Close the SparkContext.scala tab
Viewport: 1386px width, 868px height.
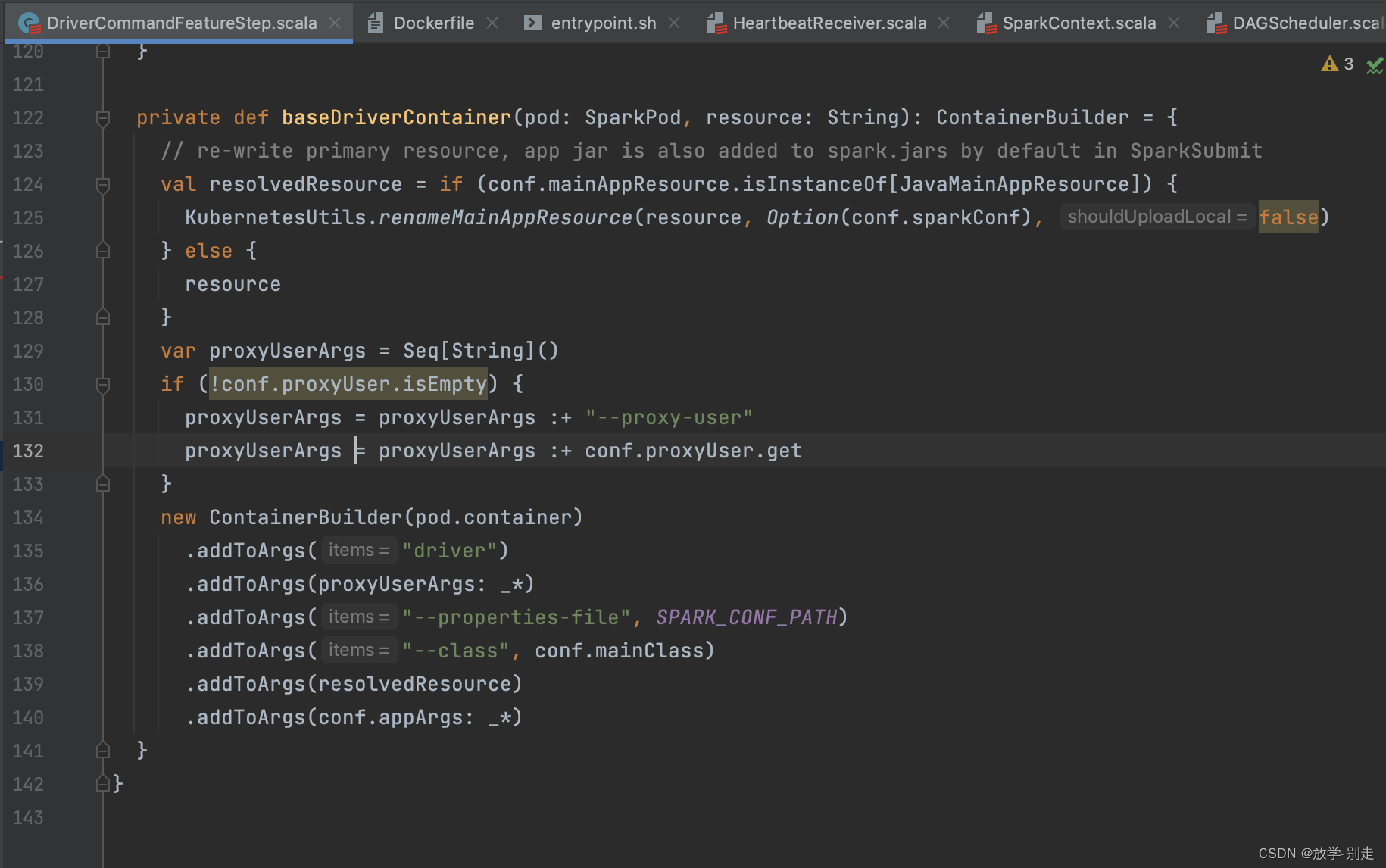1174,23
